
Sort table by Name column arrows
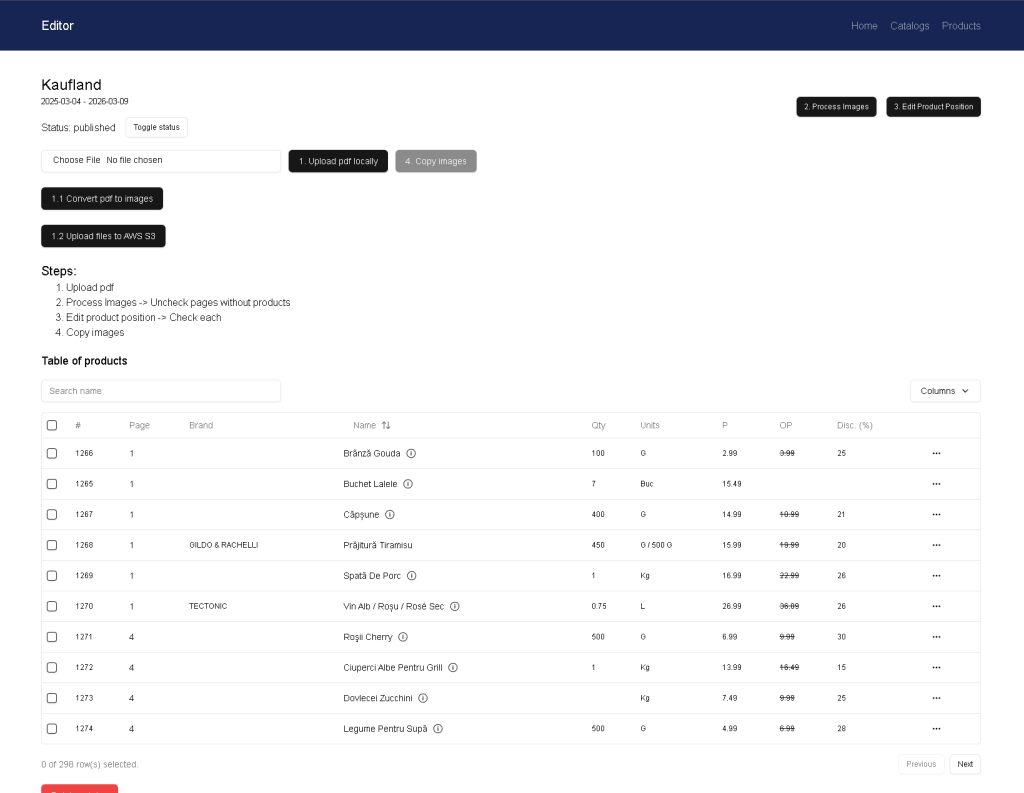point(386,425)
